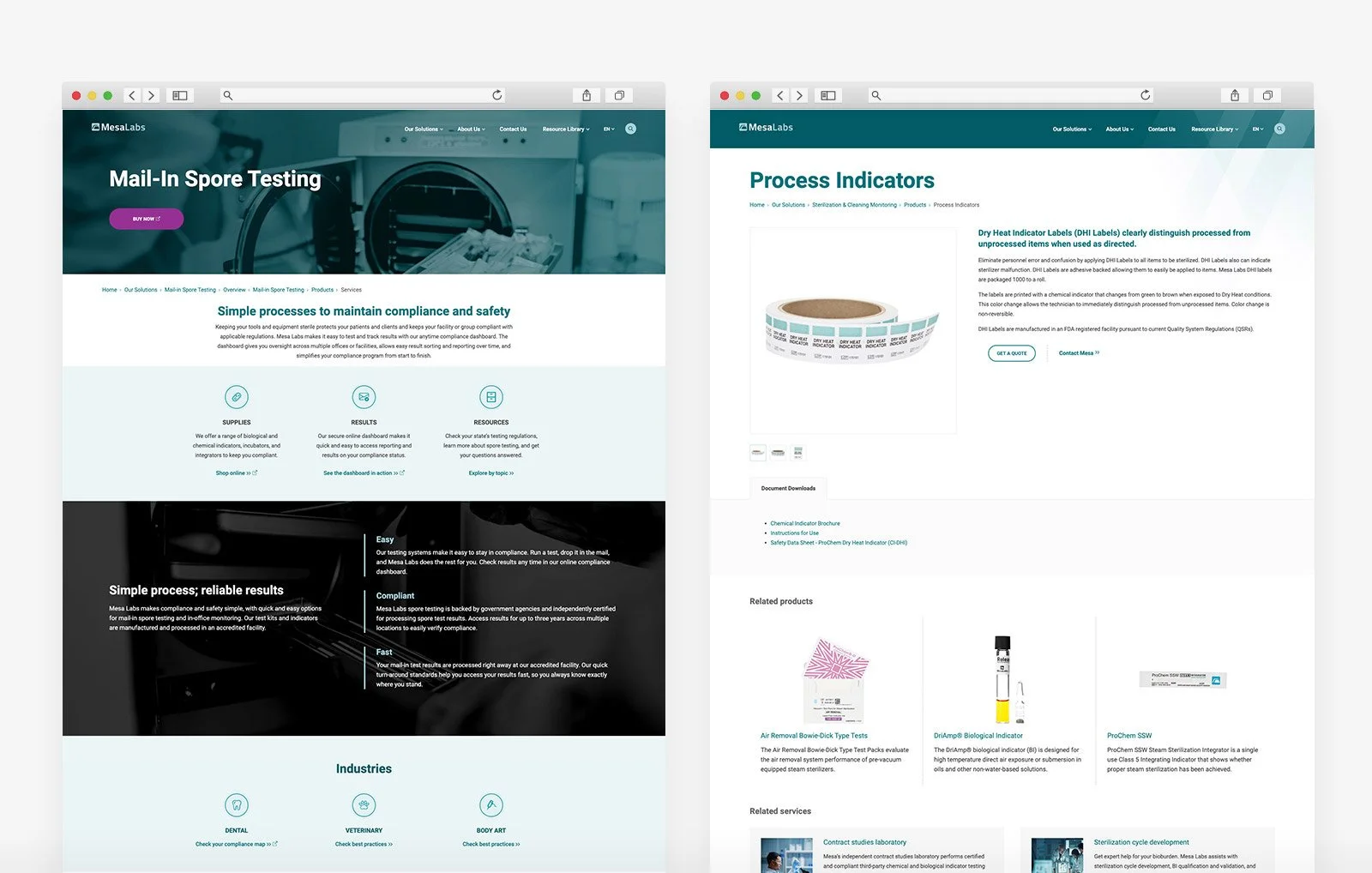Open Safety Data Sheet ProChem download link
The height and width of the screenshot is (873, 1372).
tap(839, 543)
